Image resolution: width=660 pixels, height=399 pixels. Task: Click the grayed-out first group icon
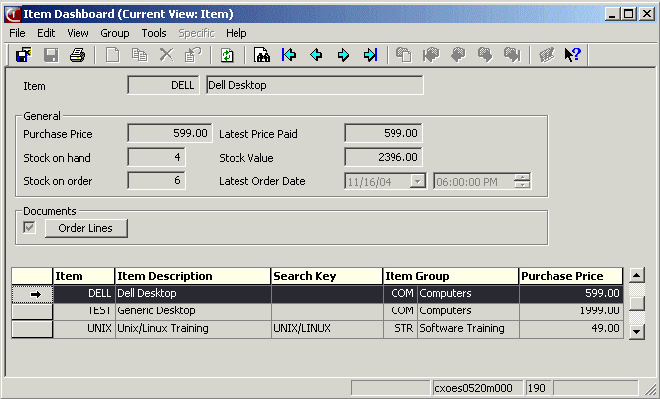(x=431, y=55)
